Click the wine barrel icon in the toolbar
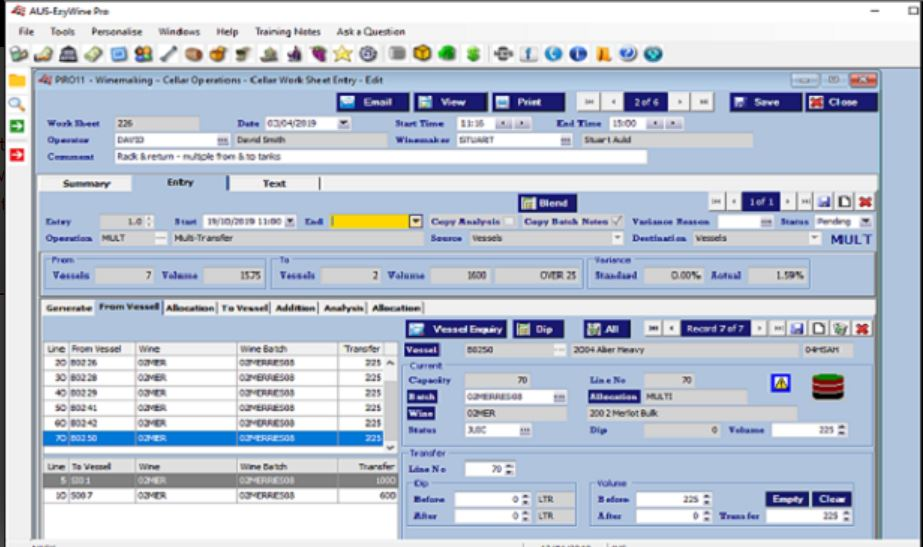This screenshot has width=923, height=547. coord(193,54)
